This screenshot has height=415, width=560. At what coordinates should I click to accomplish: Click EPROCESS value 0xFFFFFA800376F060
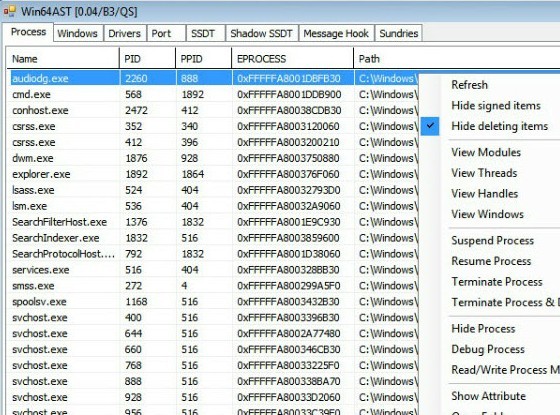point(288,174)
